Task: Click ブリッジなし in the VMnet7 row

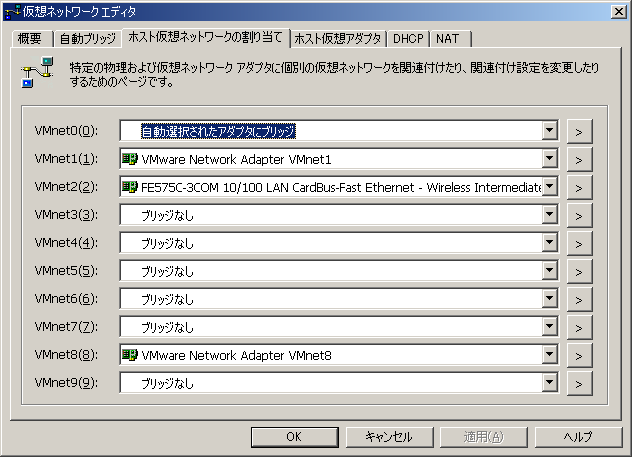Action: (x=167, y=328)
